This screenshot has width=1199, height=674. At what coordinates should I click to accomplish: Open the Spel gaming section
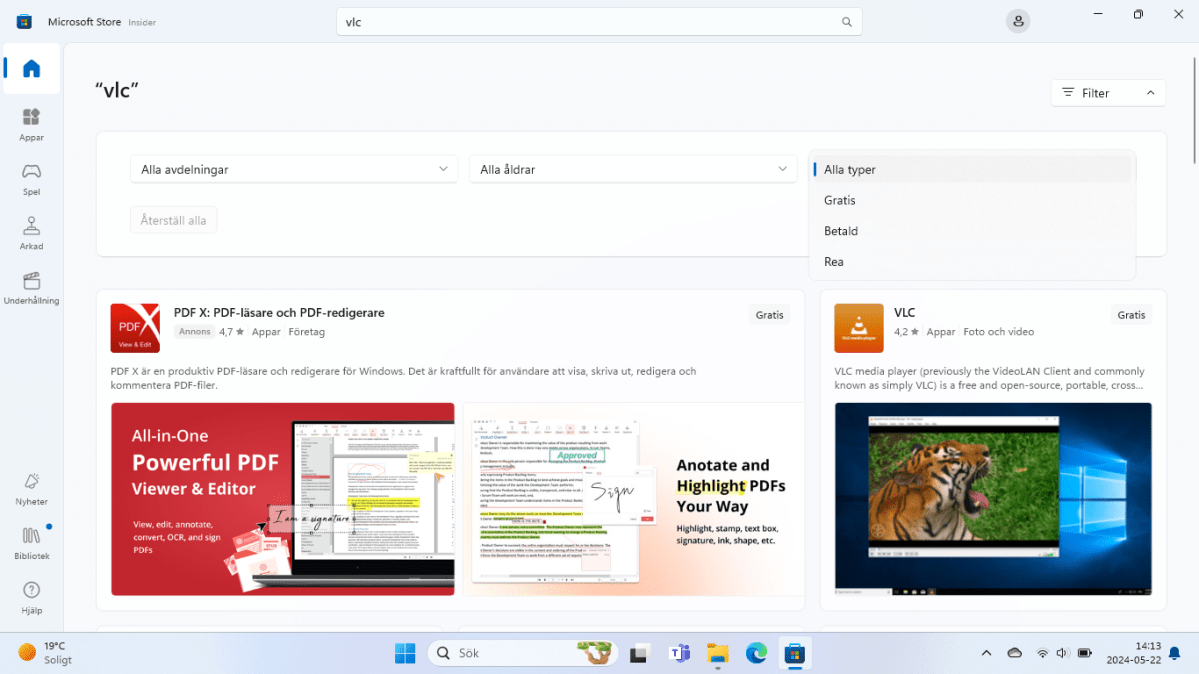pos(31,179)
